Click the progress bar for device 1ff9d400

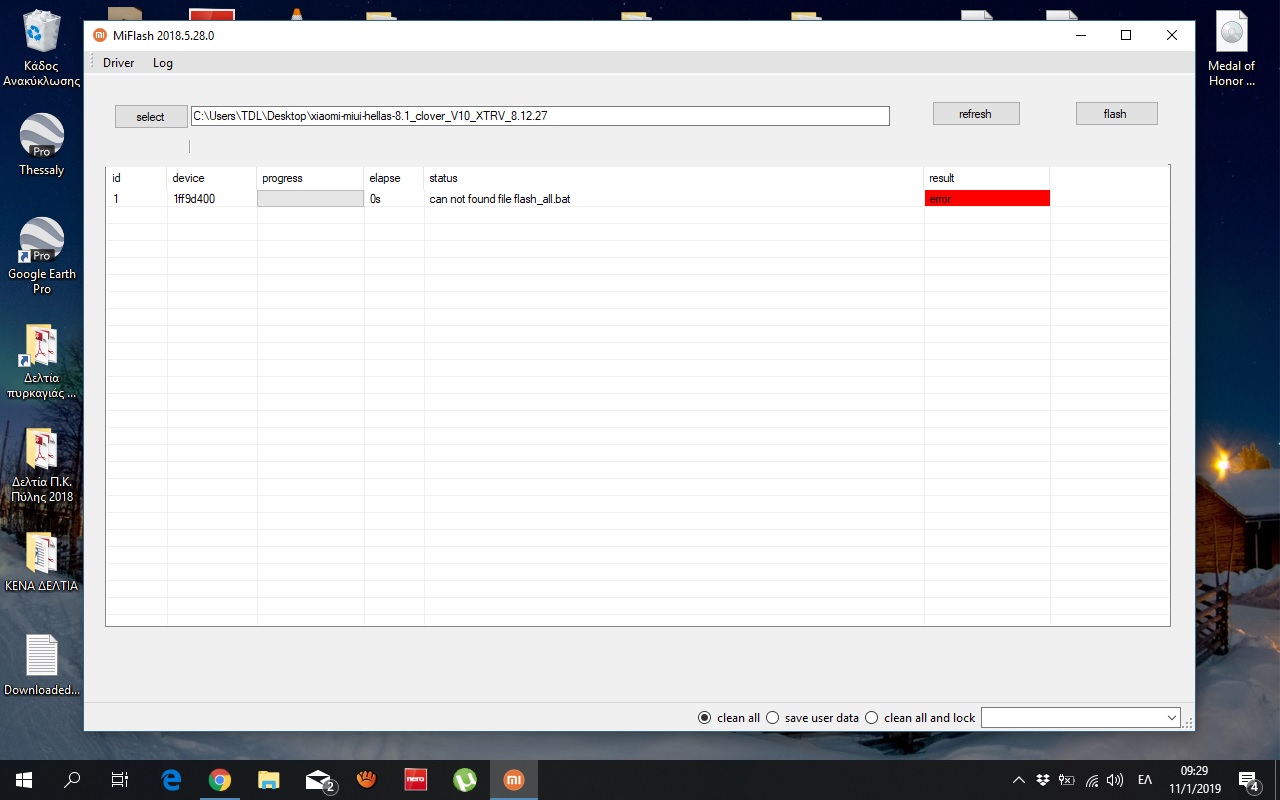pos(311,199)
